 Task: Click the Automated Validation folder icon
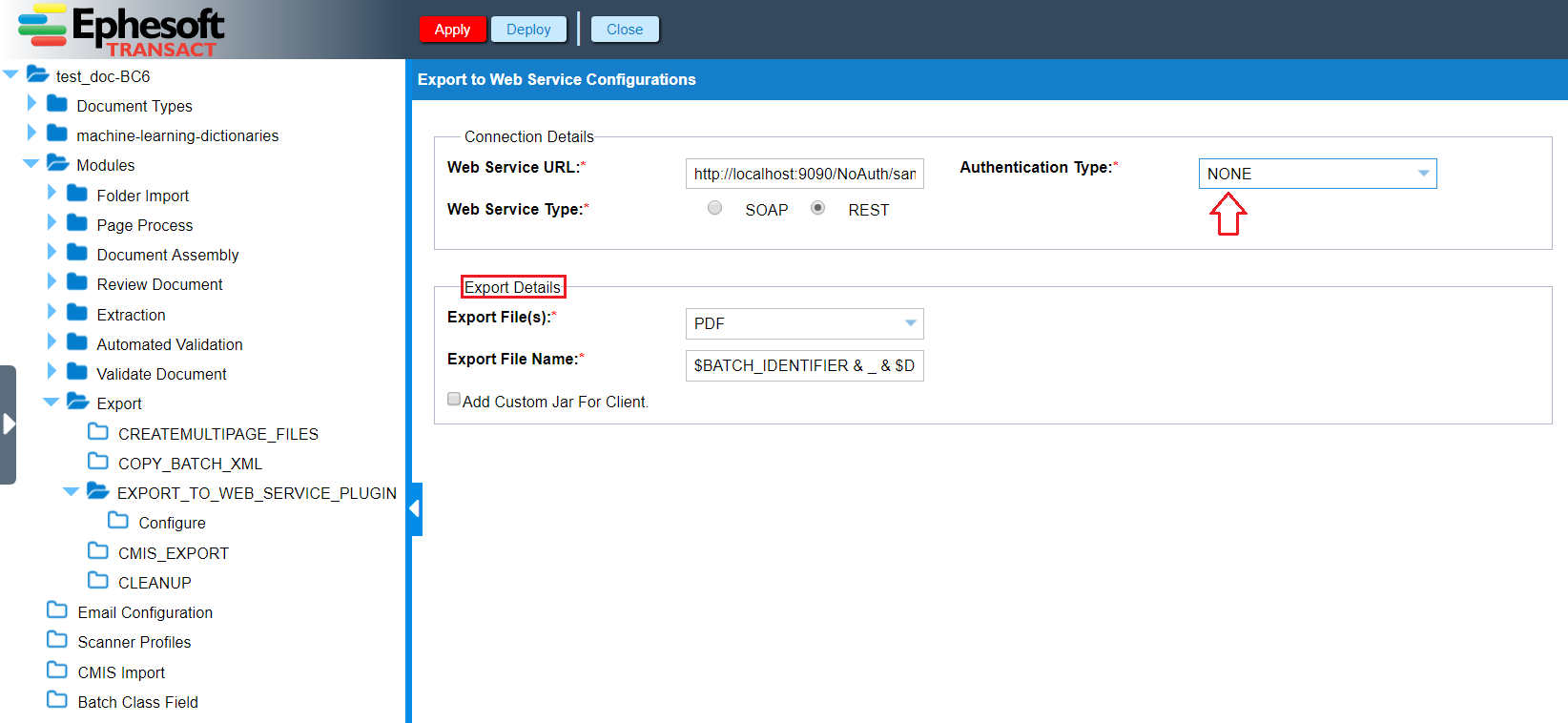coord(77,342)
